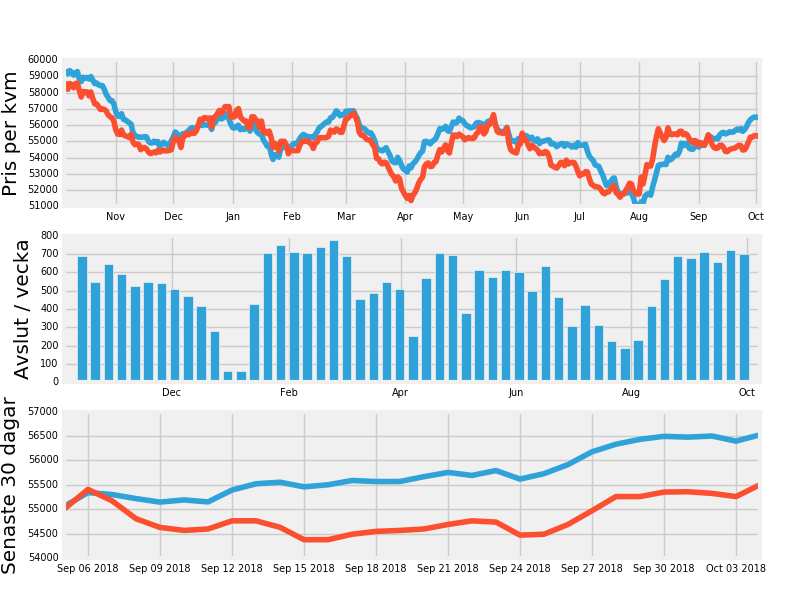Select the 'Mar' label on the price chart
The height and width of the screenshot is (600, 800).
click(346, 217)
